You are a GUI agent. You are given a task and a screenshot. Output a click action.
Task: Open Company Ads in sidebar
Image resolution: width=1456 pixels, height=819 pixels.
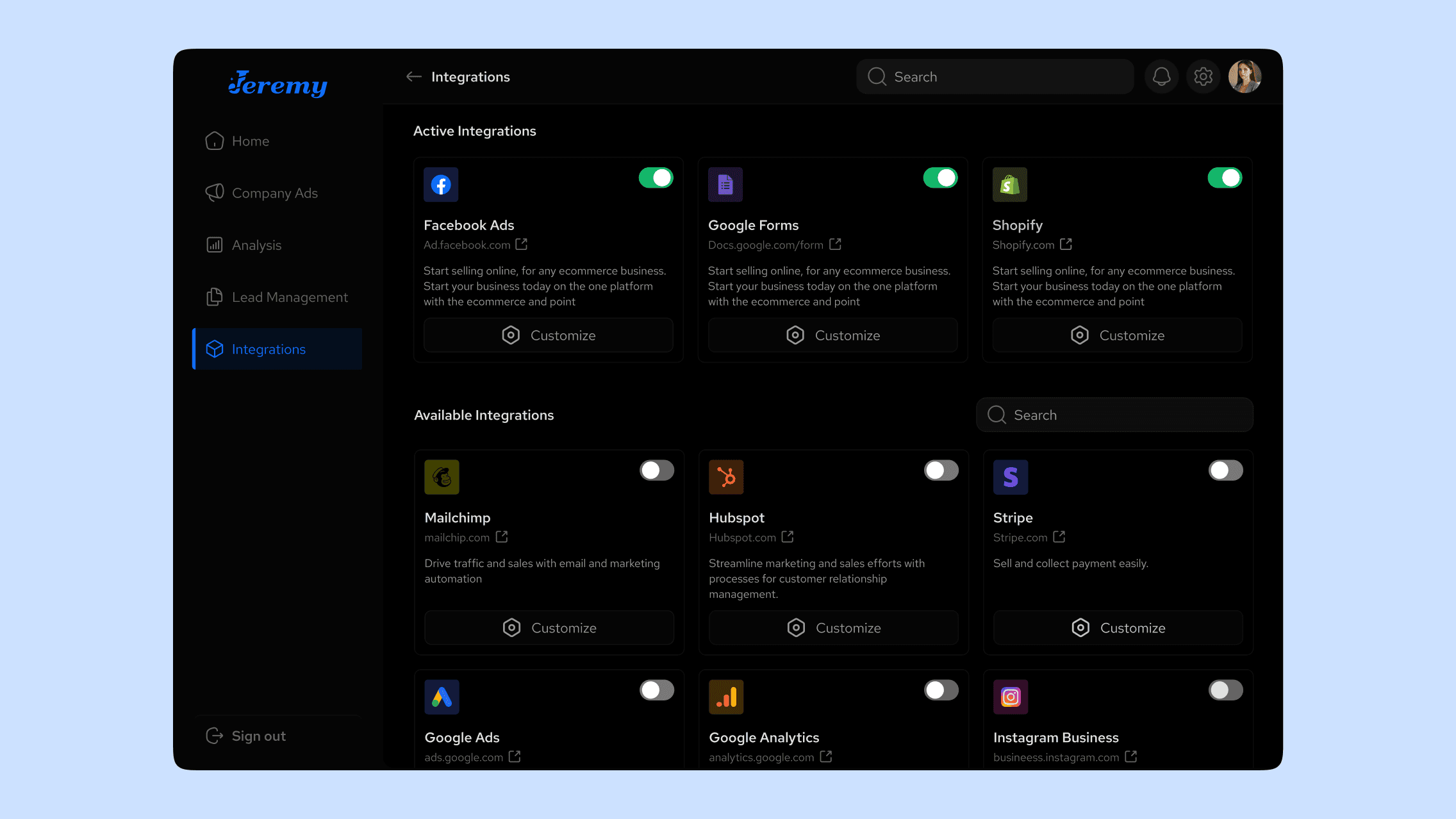(274, 193)
